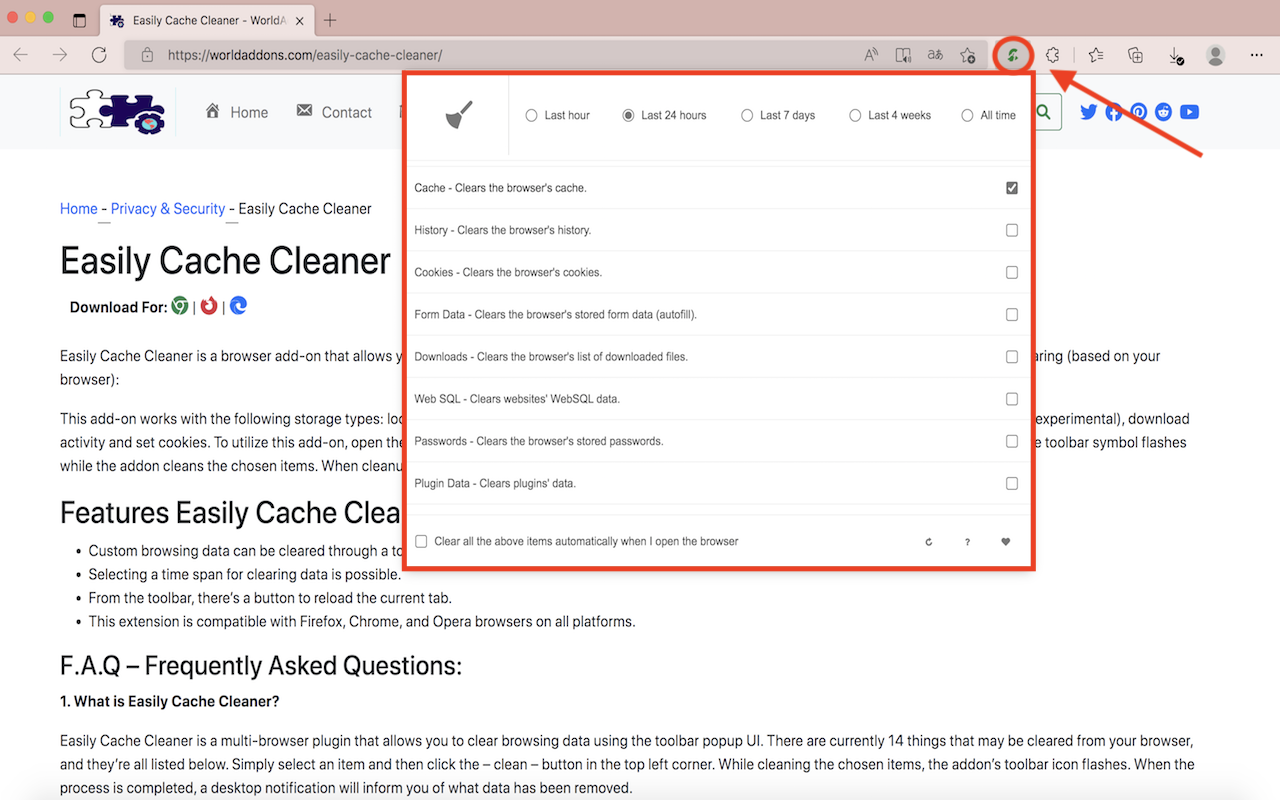This screenshot has width=1280, height=800.
Task: Go back to previous page
Action: pyautogui.click(x=21, y=55)
